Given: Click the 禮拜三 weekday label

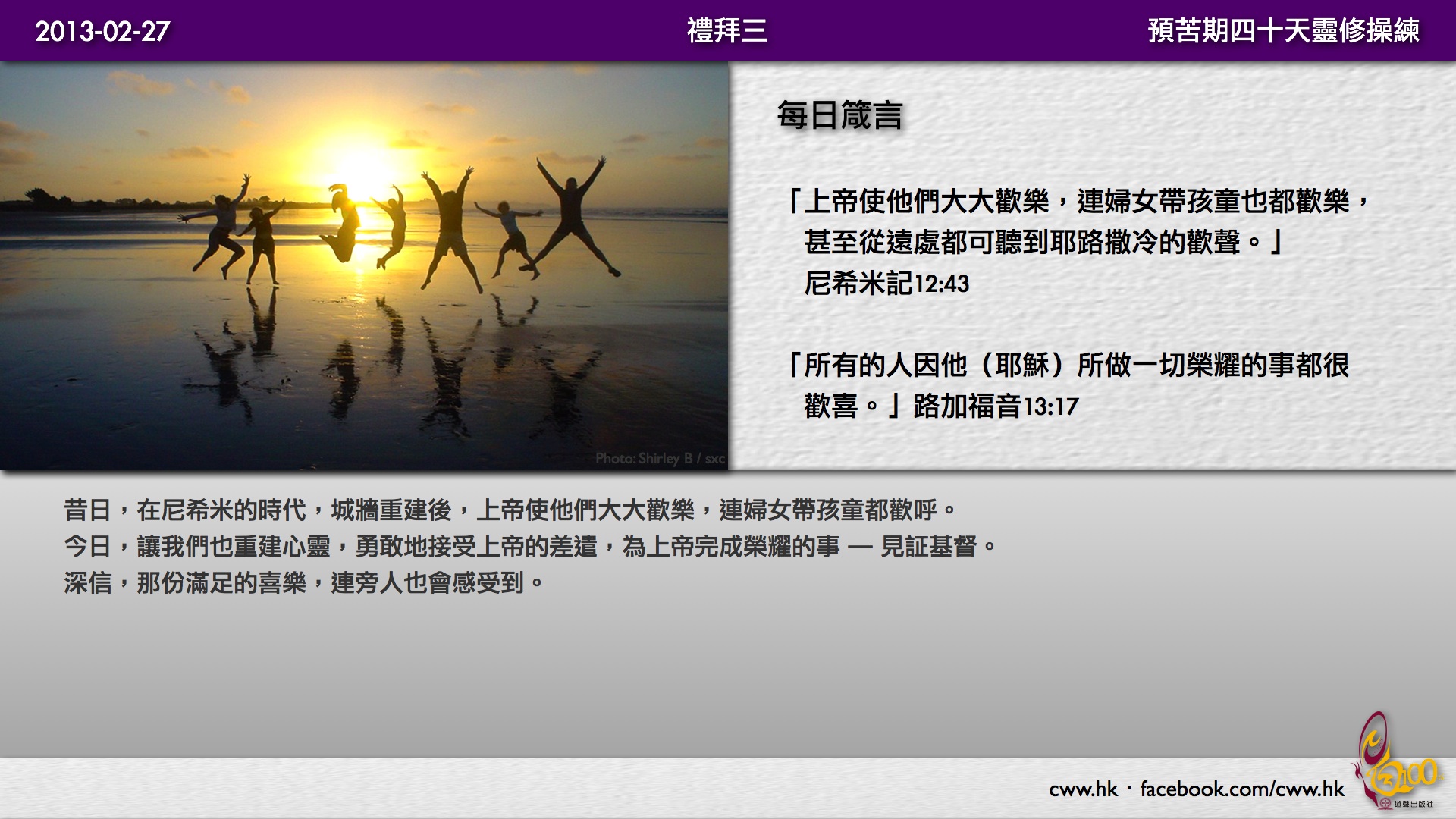Looking at the screenshot, I should 726,31.
